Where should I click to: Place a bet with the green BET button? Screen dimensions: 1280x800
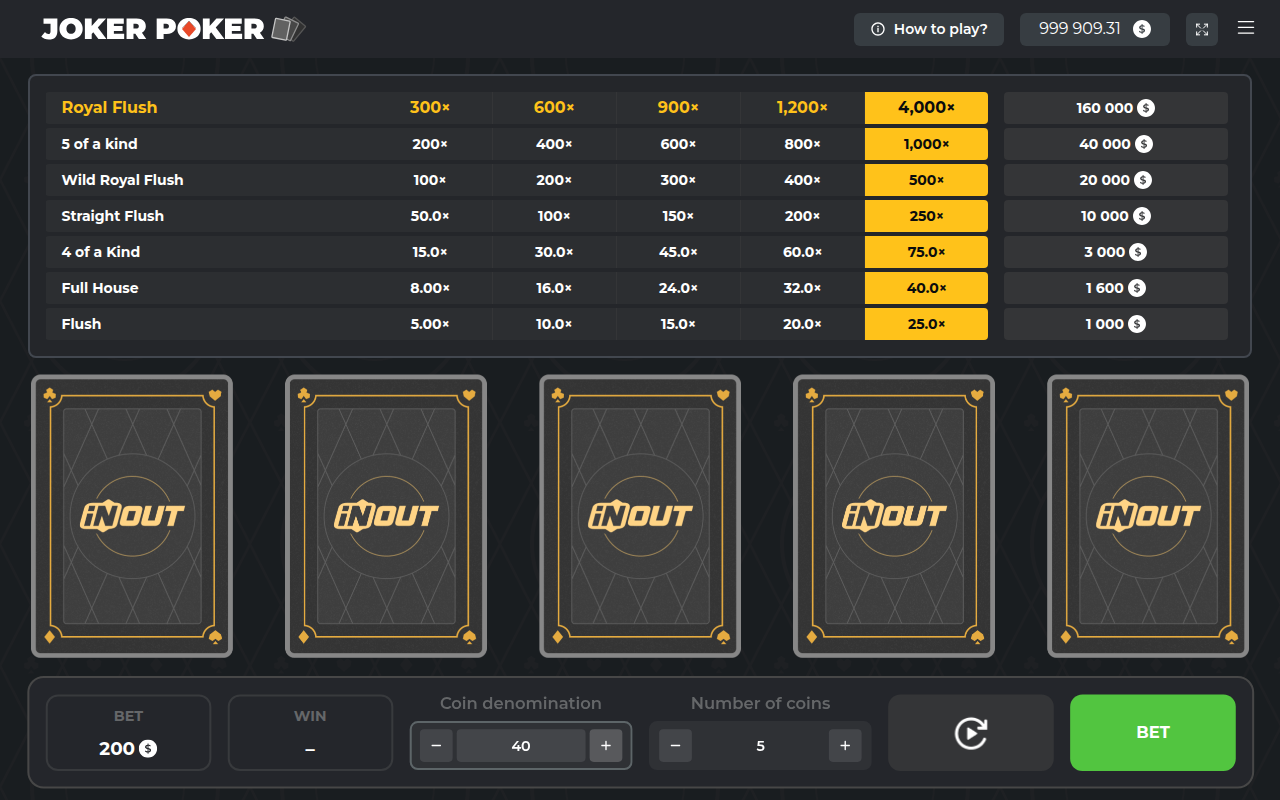coord(1153,733)
